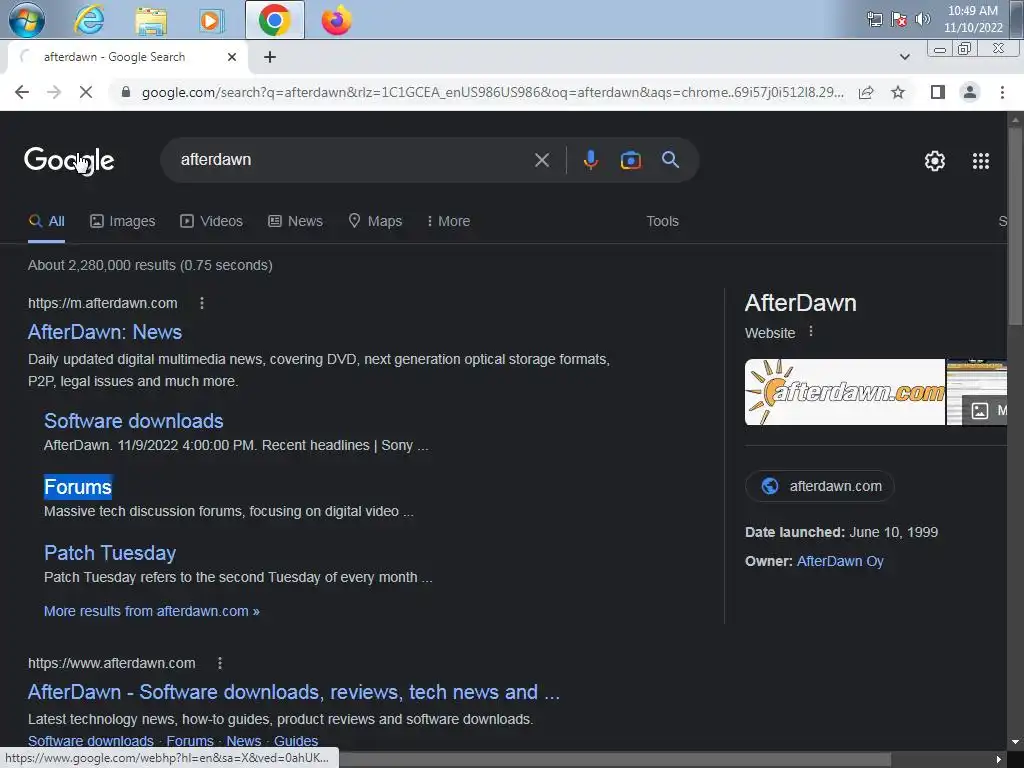The height and width of the screenshot is (768, 1024).
Task: Open Windows Explorer folder icon in taskbar
Action: tap(151, 20)
